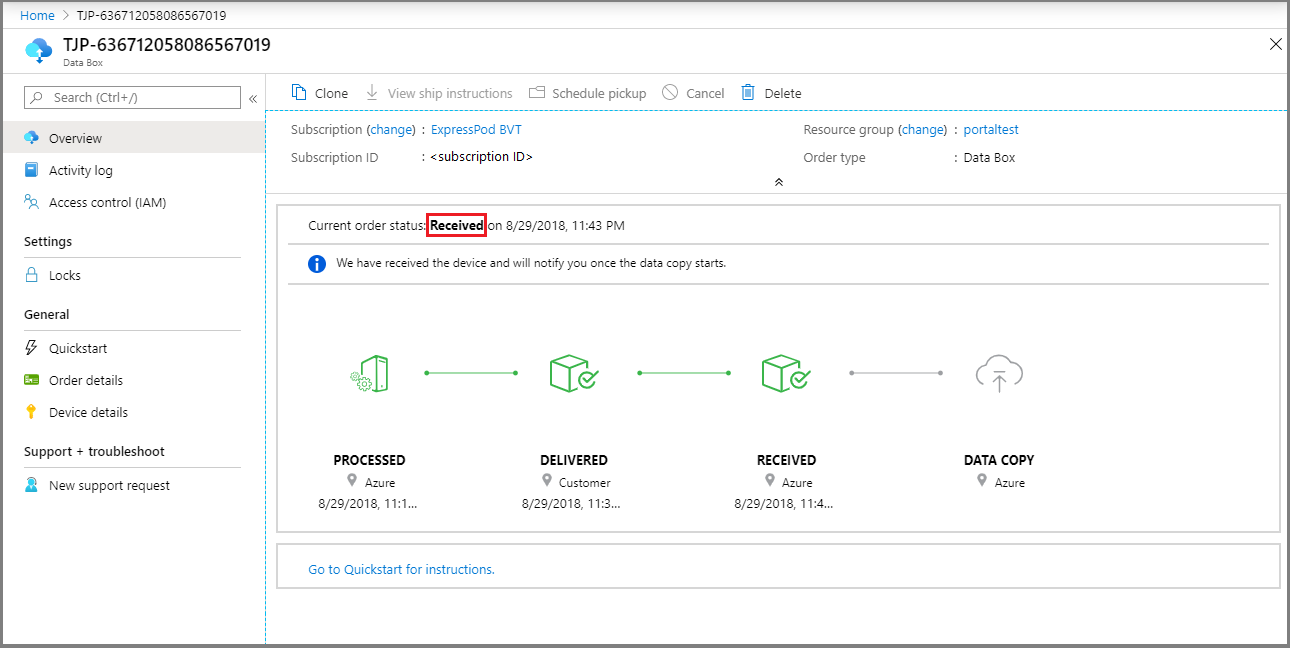Collapse the sidebar with the double chevron
The image size is (1290, 648).
(x=253, y=98)
